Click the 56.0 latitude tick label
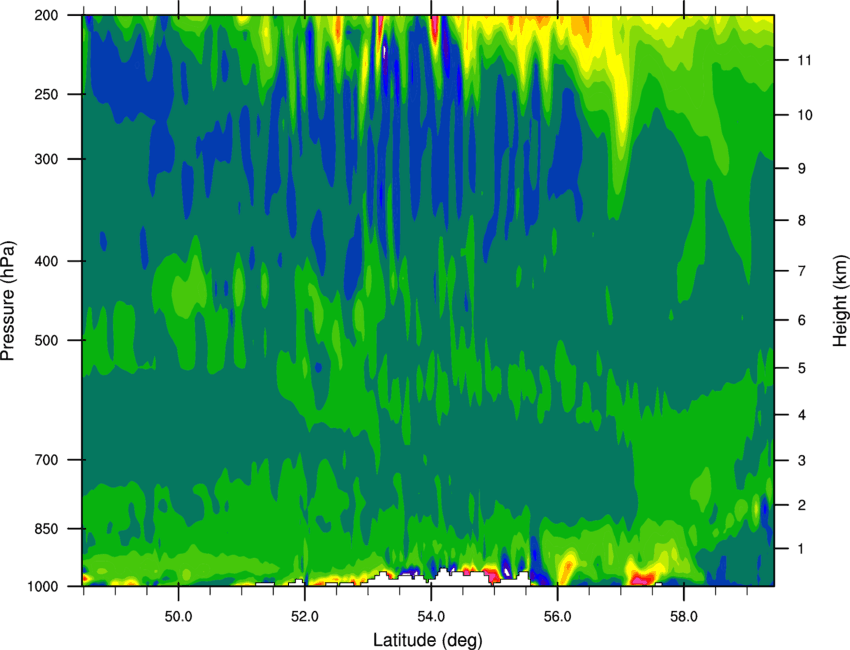 (x=558, y=617)
